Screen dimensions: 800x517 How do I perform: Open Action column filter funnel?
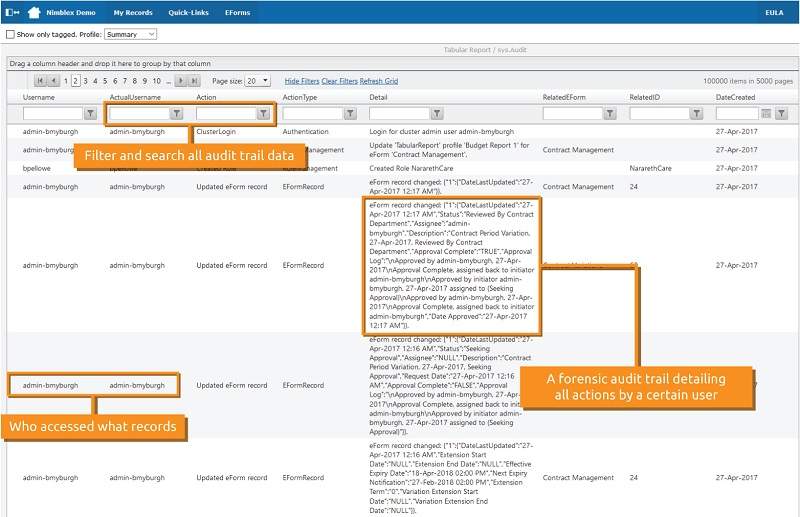263,113
